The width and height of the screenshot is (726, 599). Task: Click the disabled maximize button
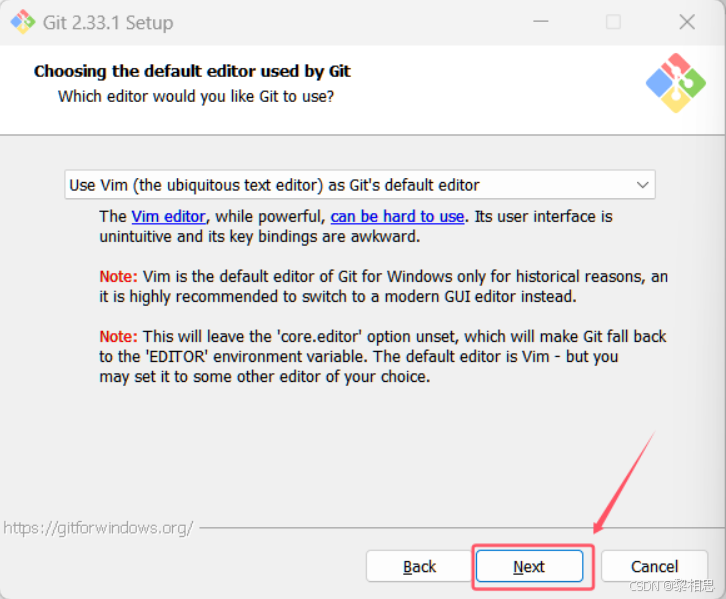tap(613, 22)
